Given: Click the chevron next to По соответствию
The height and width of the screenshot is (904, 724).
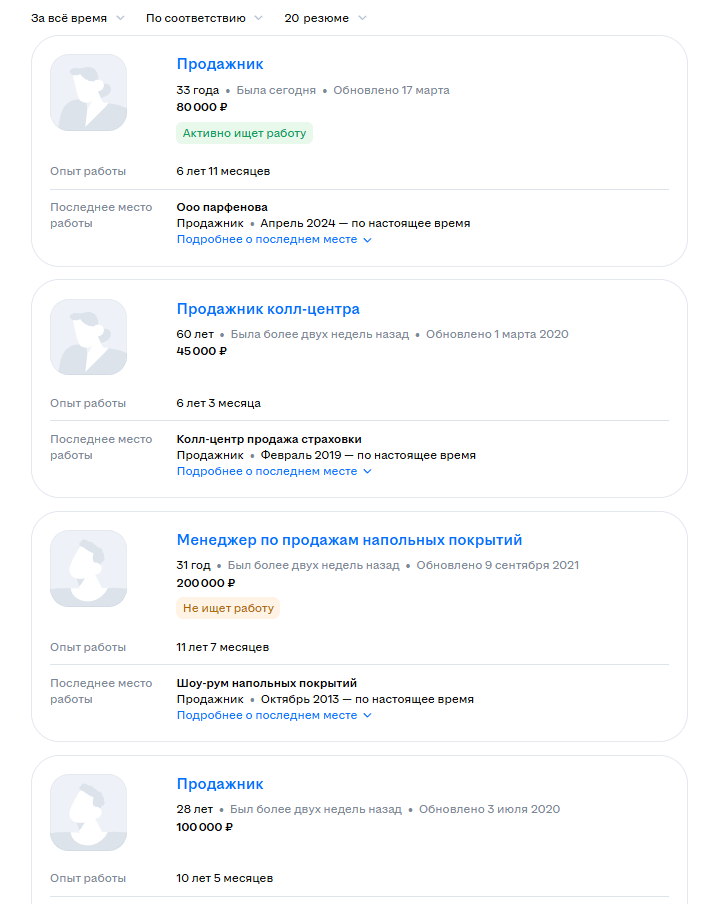Looking at the screenshot, I should pos(258,18).
